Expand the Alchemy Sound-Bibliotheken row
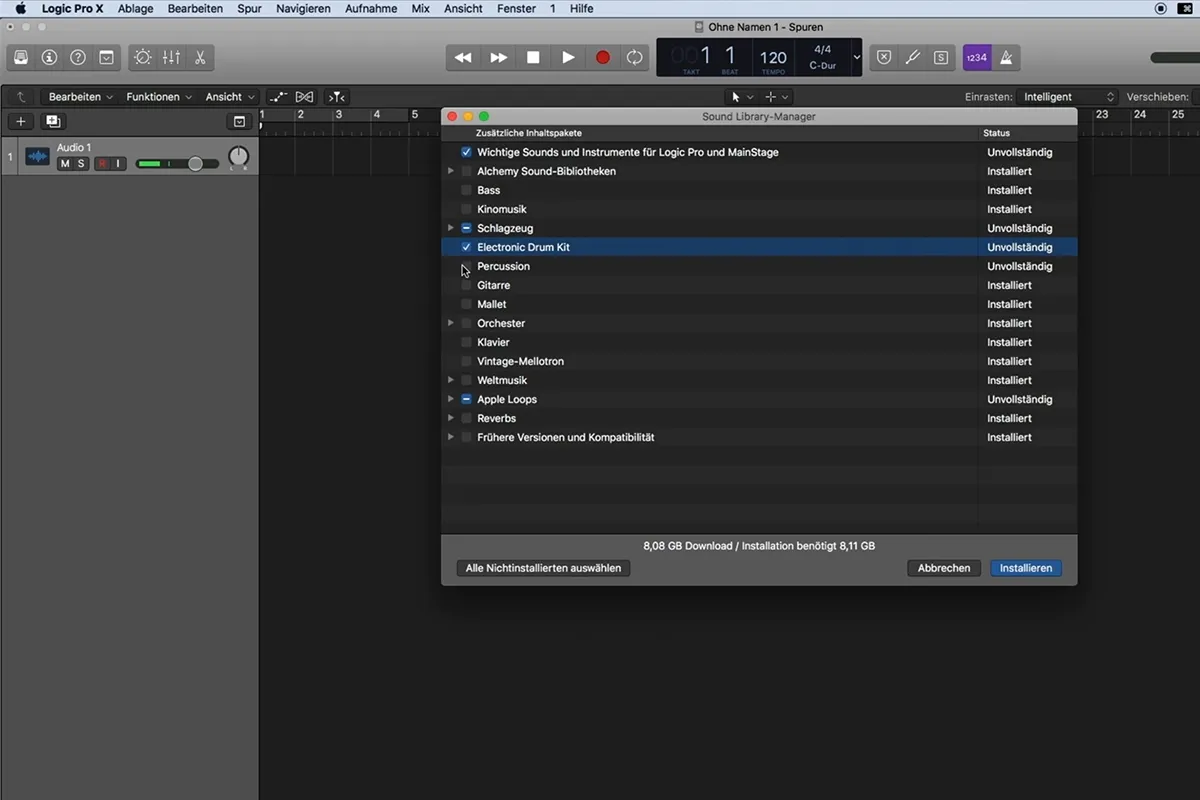This screenshot has width=1200, height=800. click(451, 171)
